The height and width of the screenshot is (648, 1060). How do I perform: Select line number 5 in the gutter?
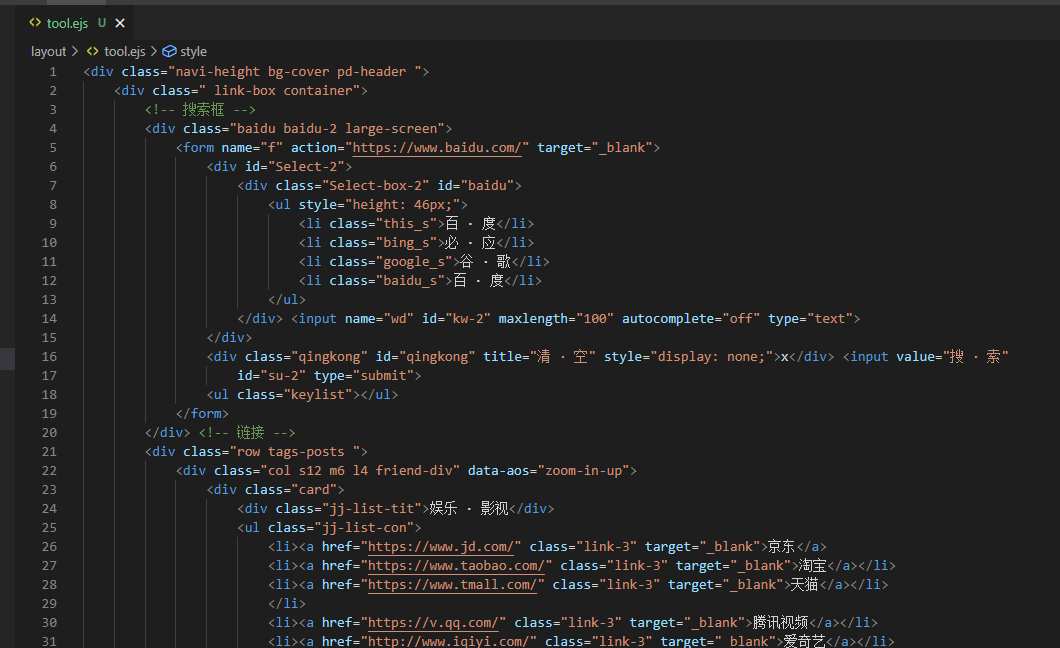point(53,148)
